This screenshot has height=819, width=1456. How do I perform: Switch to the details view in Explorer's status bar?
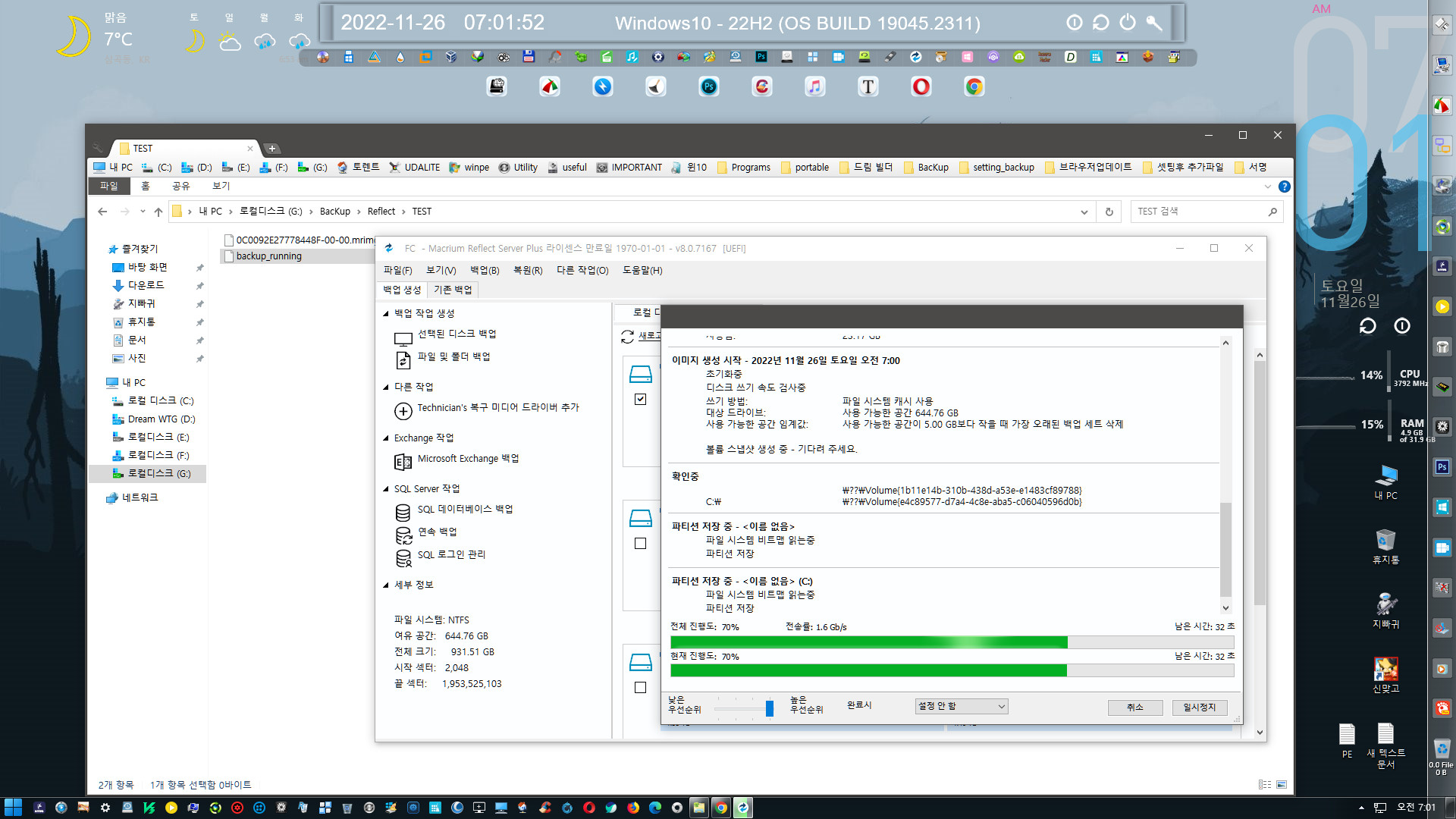1265,785
